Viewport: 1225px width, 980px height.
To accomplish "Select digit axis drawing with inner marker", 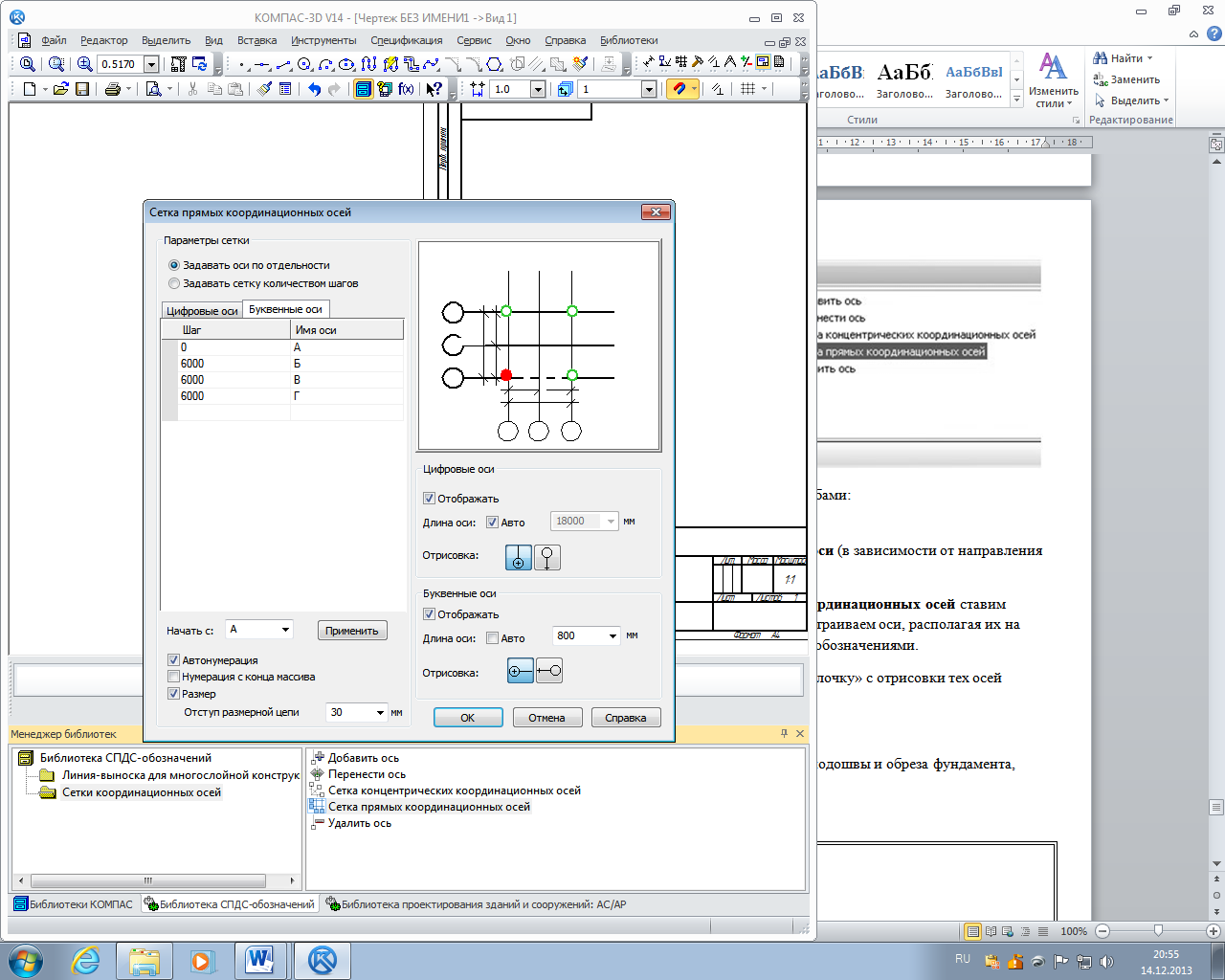I will tap(518, 558).
